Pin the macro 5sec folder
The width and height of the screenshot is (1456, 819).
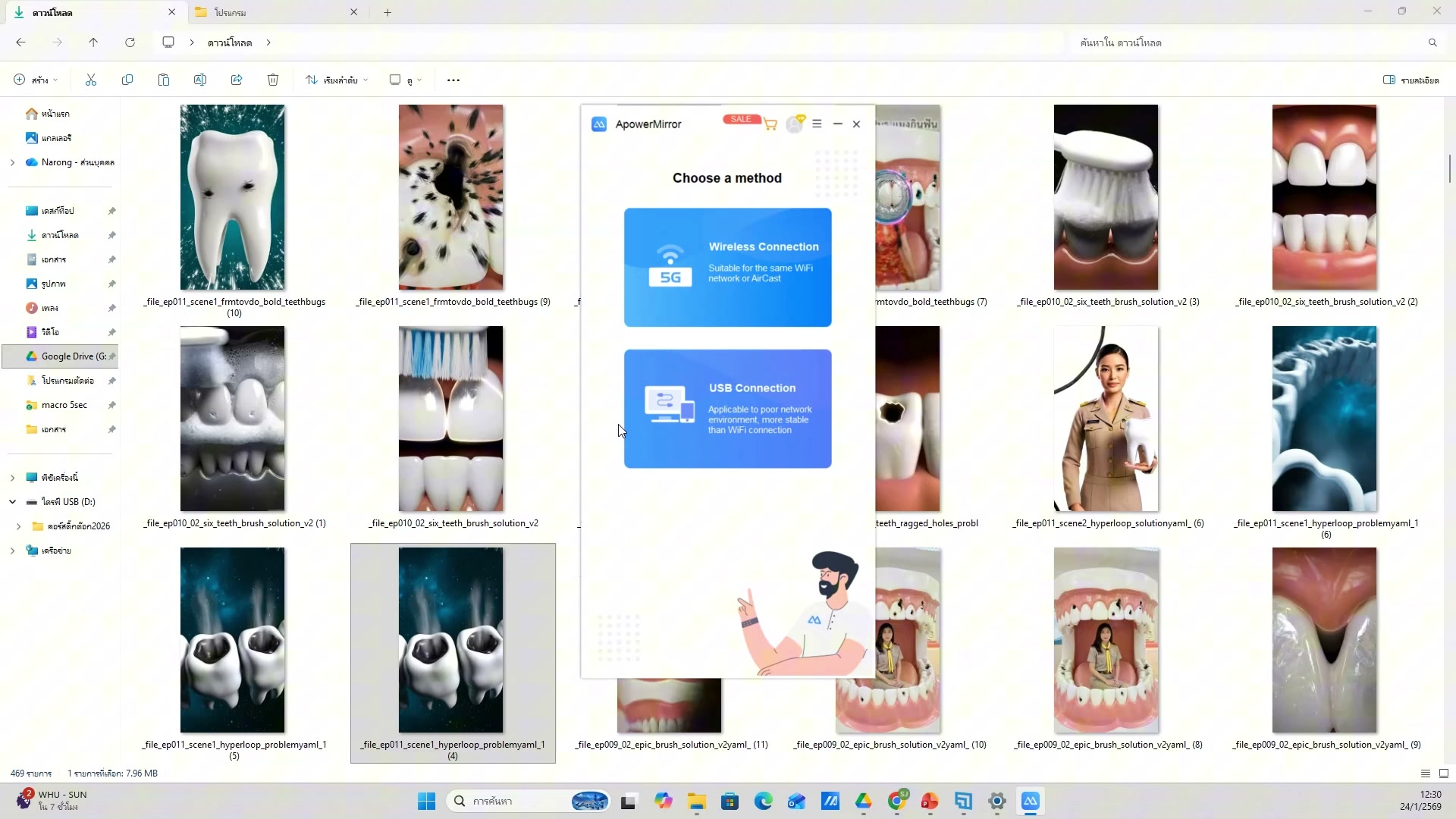(x=111, y=405)
